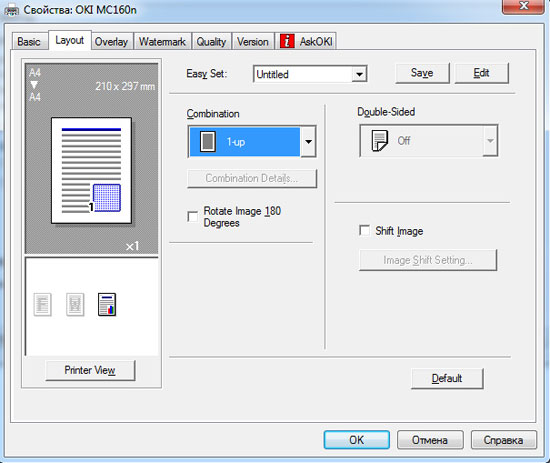Click the Double-Sided label

386,112
